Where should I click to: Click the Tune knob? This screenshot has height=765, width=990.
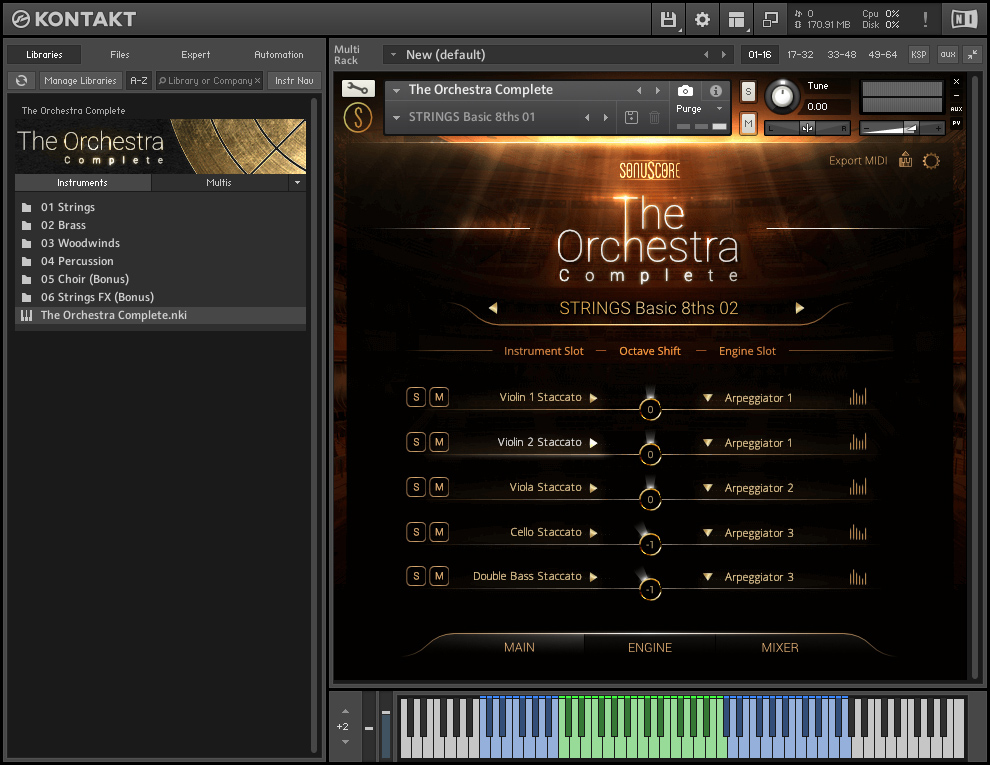781,97
